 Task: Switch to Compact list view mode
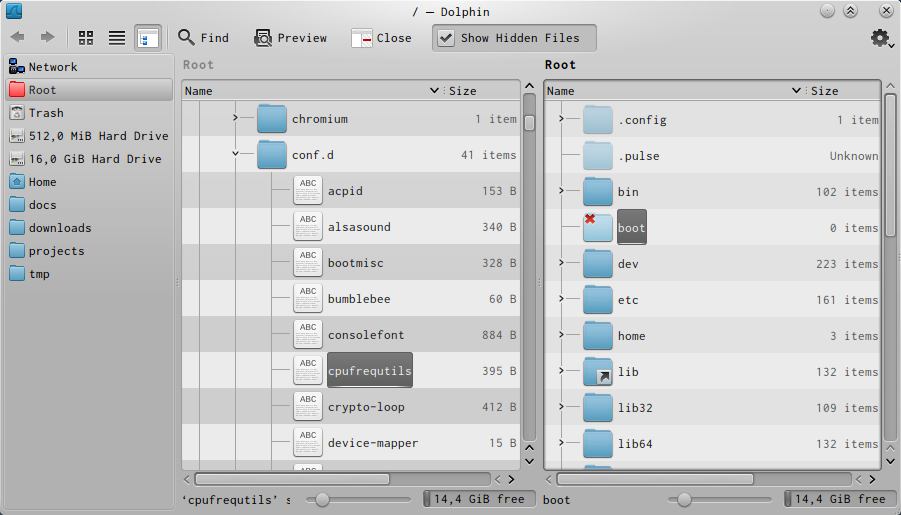point(117,38)
